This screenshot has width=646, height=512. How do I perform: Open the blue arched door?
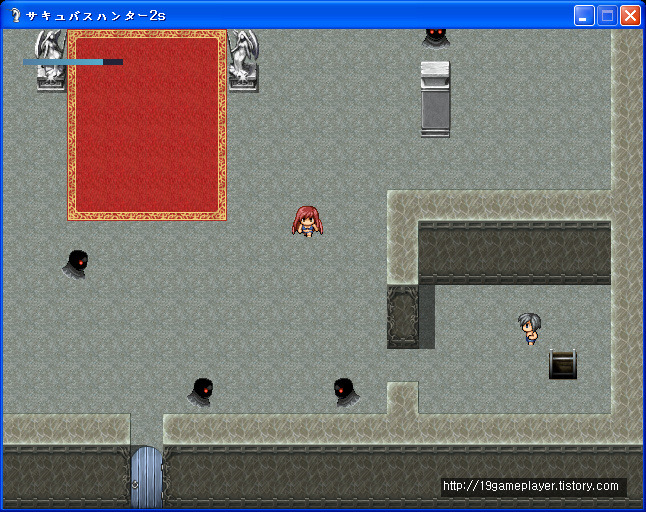click(x=147, y=477)
